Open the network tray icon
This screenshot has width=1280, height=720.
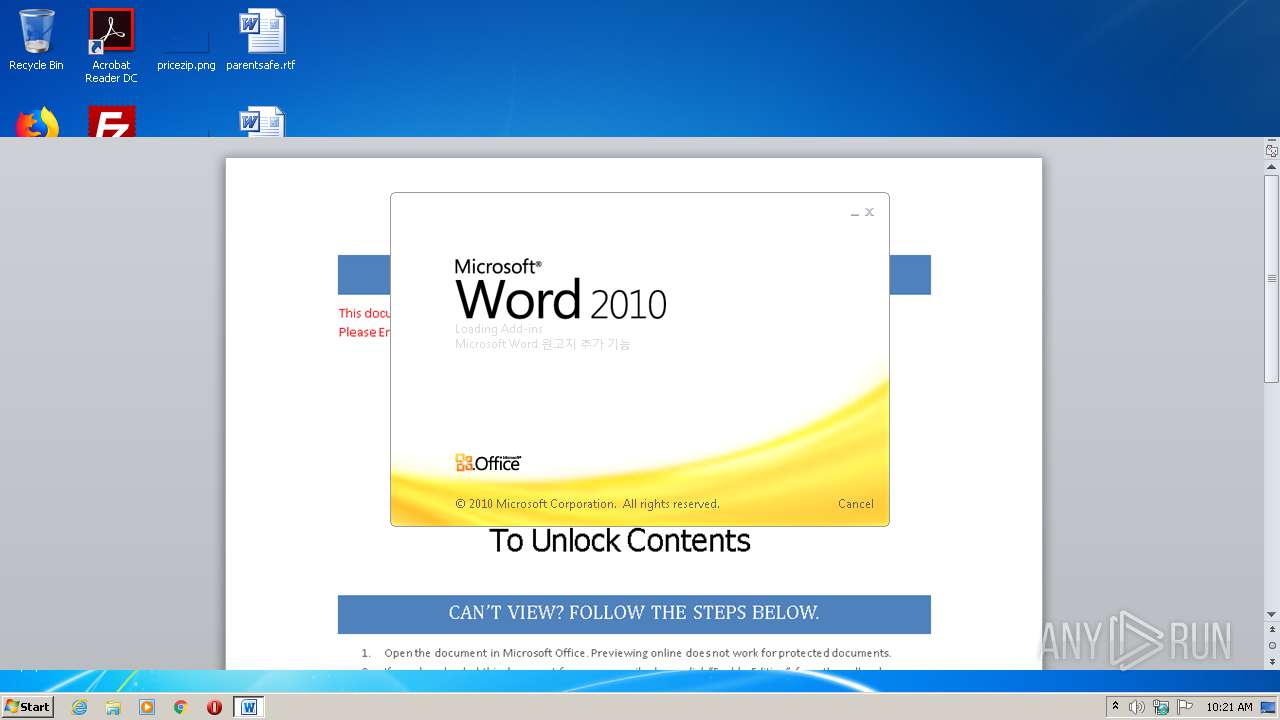1161,707
